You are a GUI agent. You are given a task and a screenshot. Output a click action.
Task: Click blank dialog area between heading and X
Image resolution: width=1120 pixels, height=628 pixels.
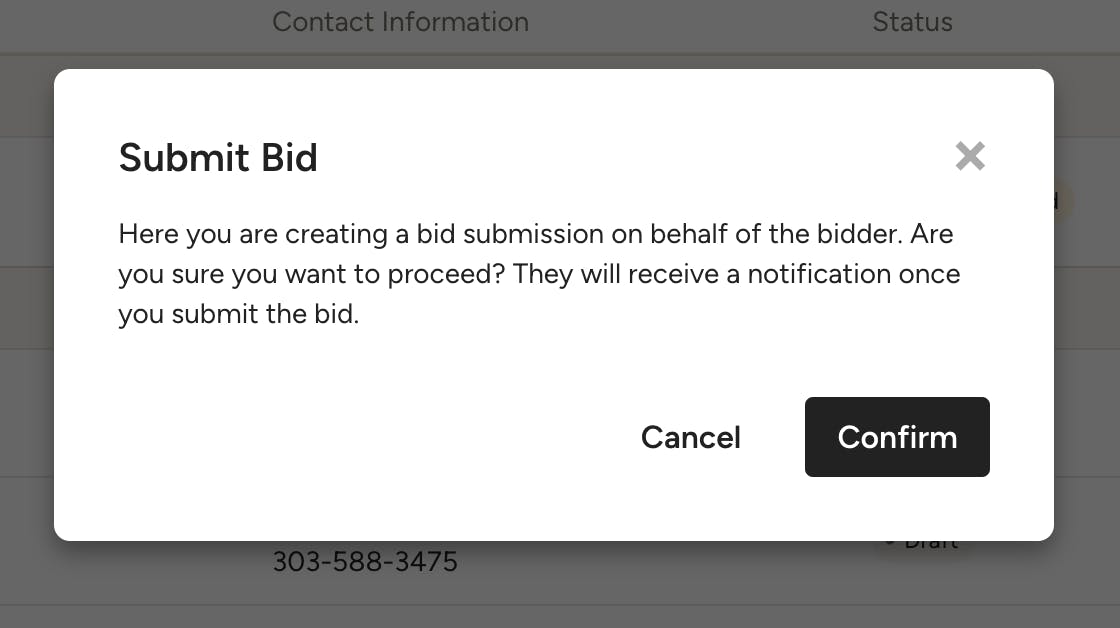pyautogui.click(x=630, y=158)
